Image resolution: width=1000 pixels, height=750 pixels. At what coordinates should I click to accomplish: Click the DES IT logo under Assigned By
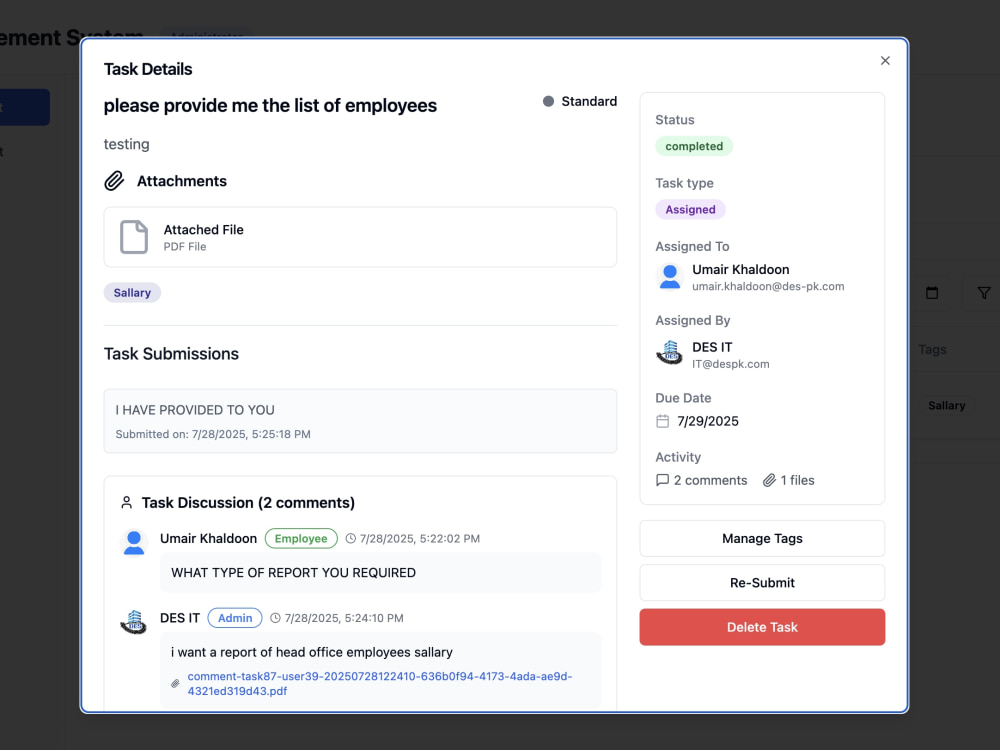670,353
